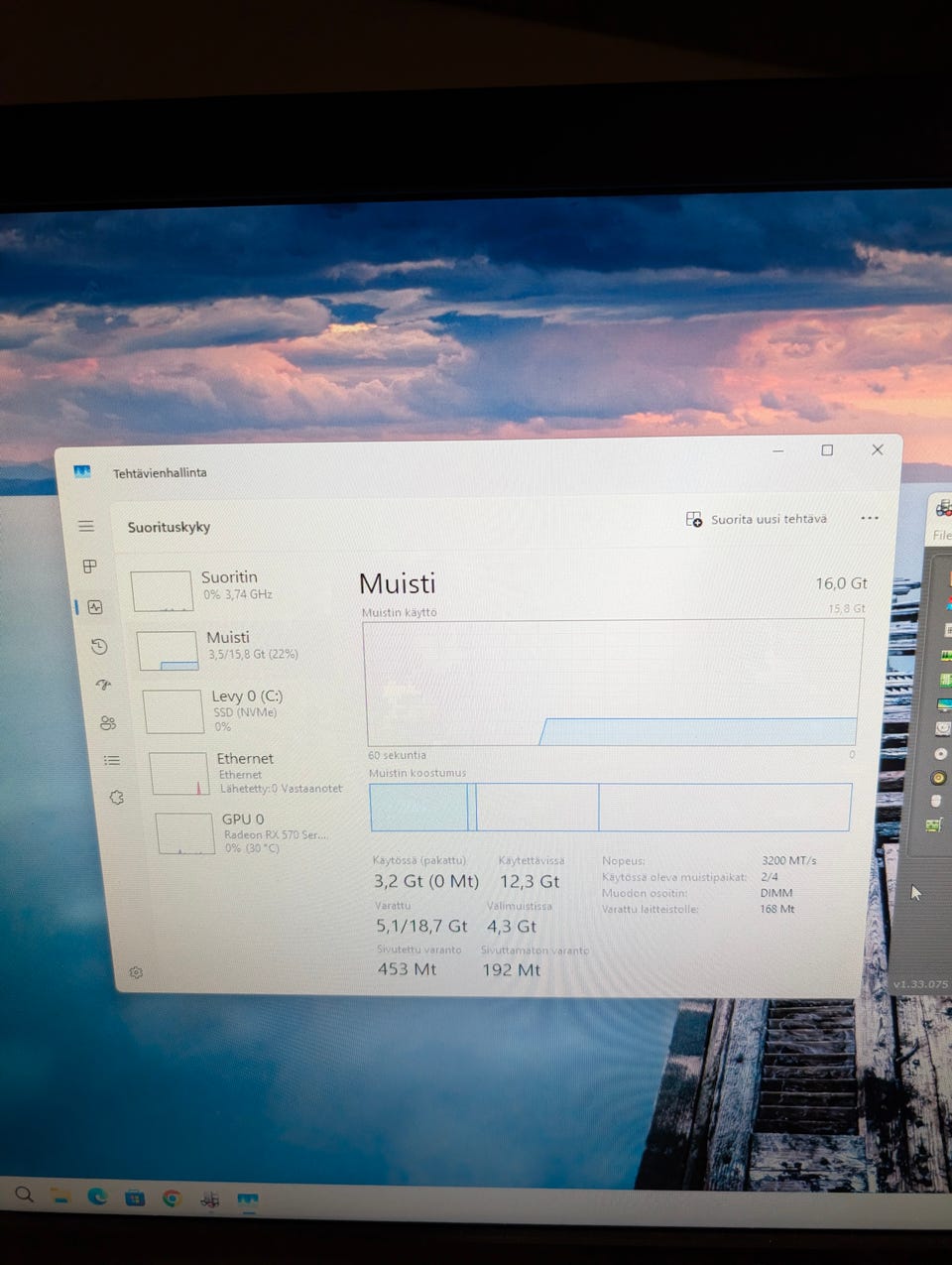Open the Processes page icon in Task Manager
Viewport: 952px width, 1265px height.
[x=90, y=566]
